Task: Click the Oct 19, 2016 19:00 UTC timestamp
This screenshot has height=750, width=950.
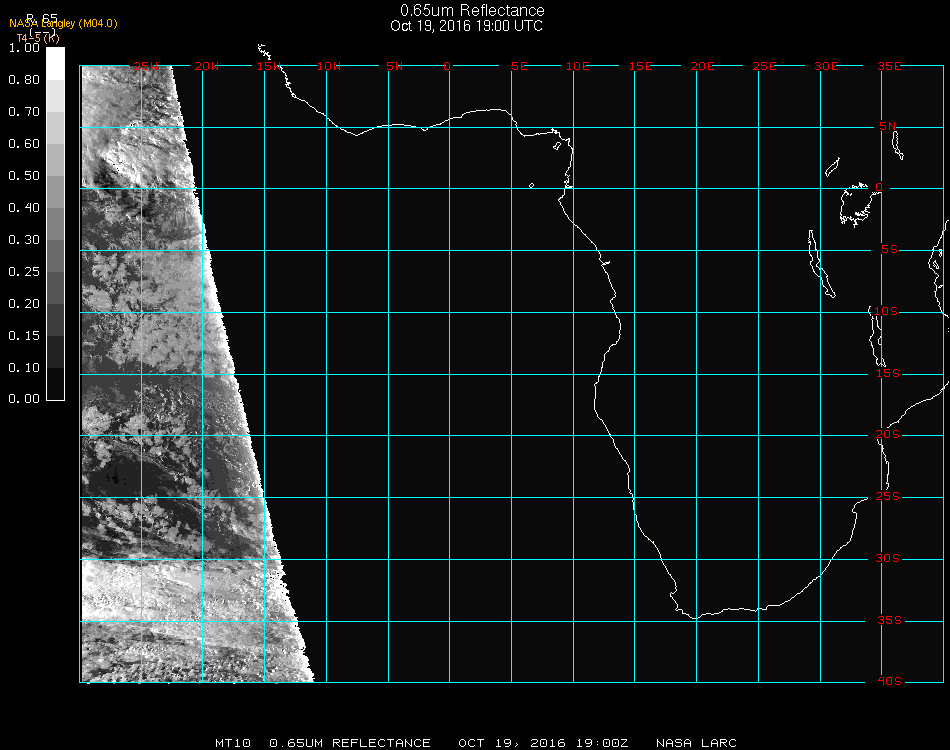Action: (x=467, y=26)
